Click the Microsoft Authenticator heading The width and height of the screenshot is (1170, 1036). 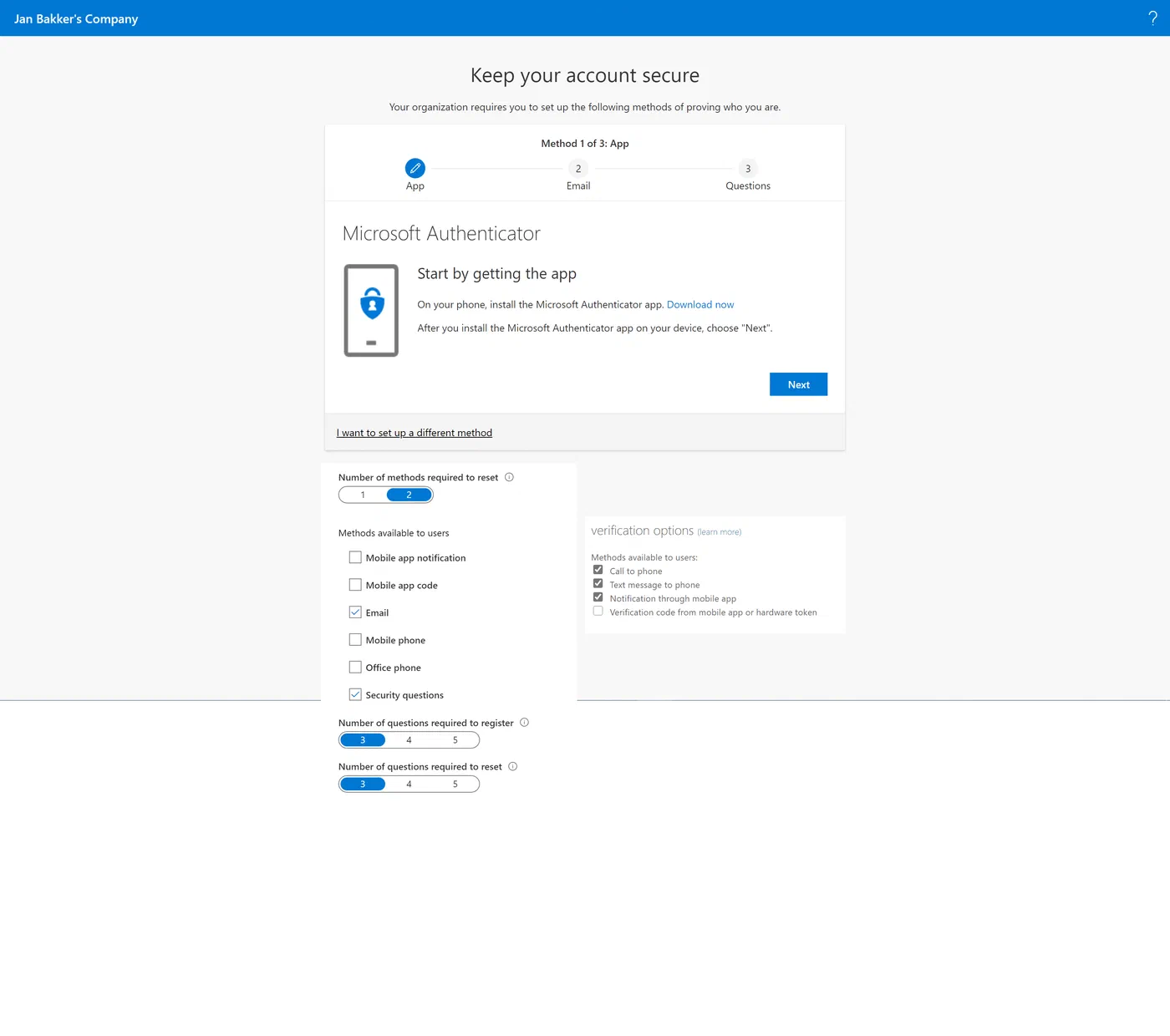[x=441, y=233]
